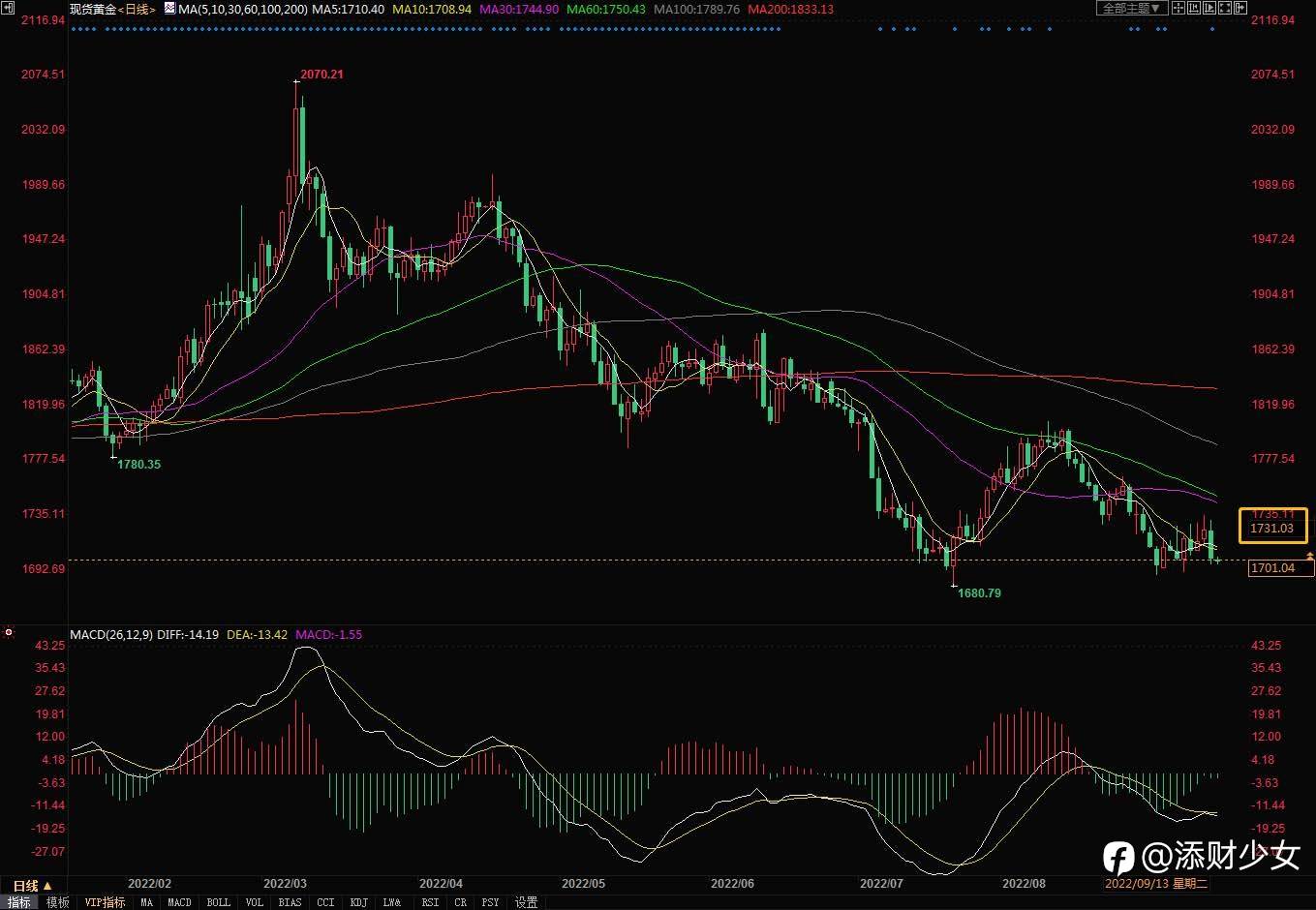Select the RSI indicator tab
Viewport: 1316px width, 910px height.
click(430, 902)
